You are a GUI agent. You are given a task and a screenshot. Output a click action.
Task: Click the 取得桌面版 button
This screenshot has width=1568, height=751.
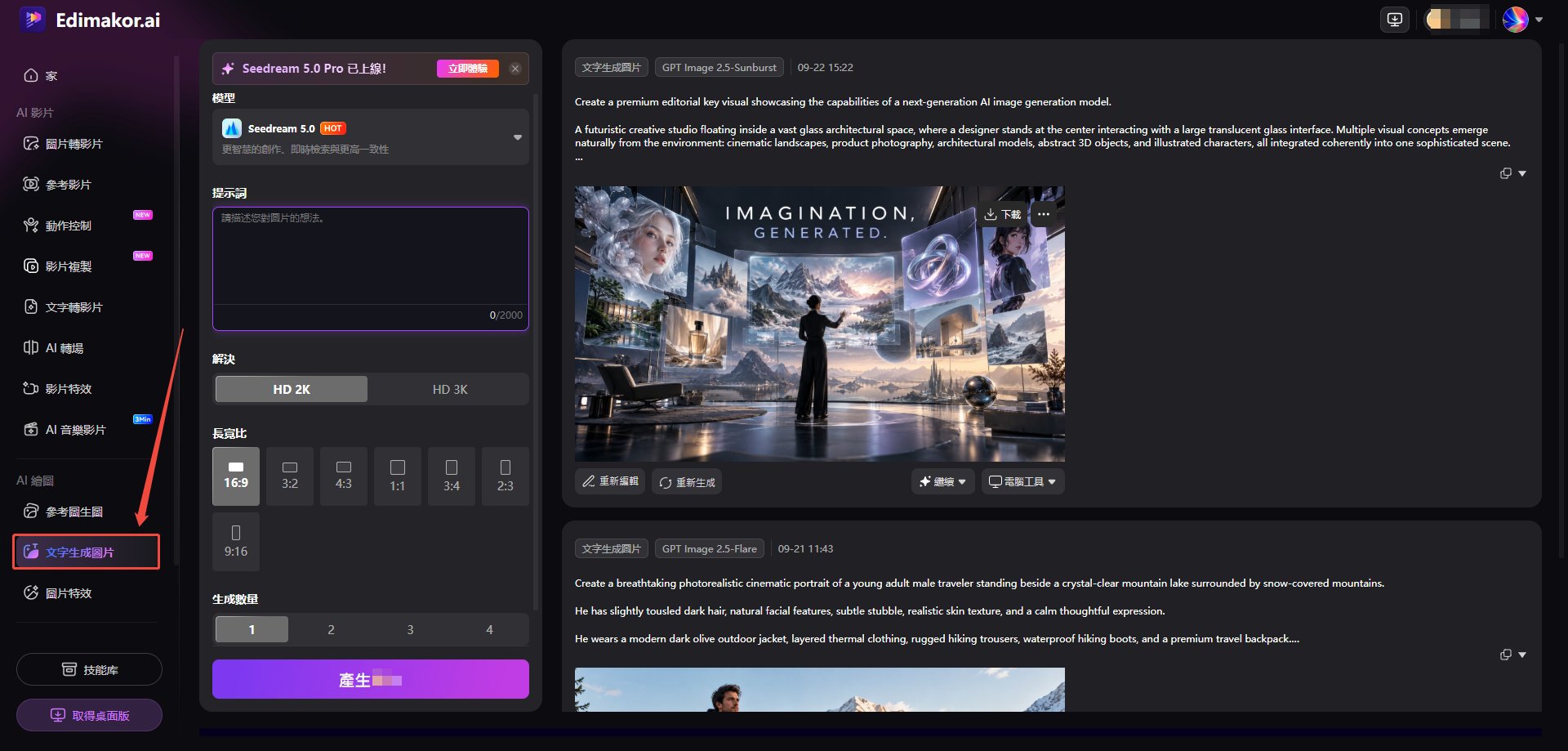click(x=89, y=716)
